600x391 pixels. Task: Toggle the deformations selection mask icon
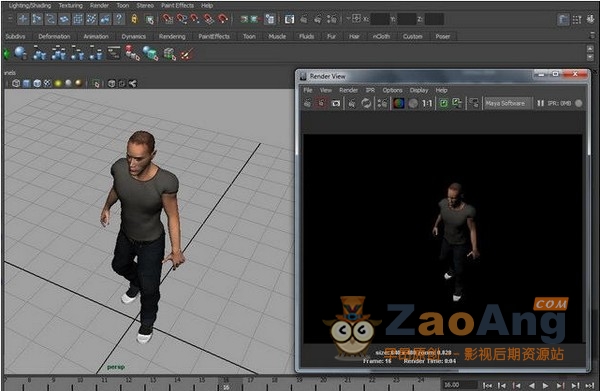[x=78, y=19]
